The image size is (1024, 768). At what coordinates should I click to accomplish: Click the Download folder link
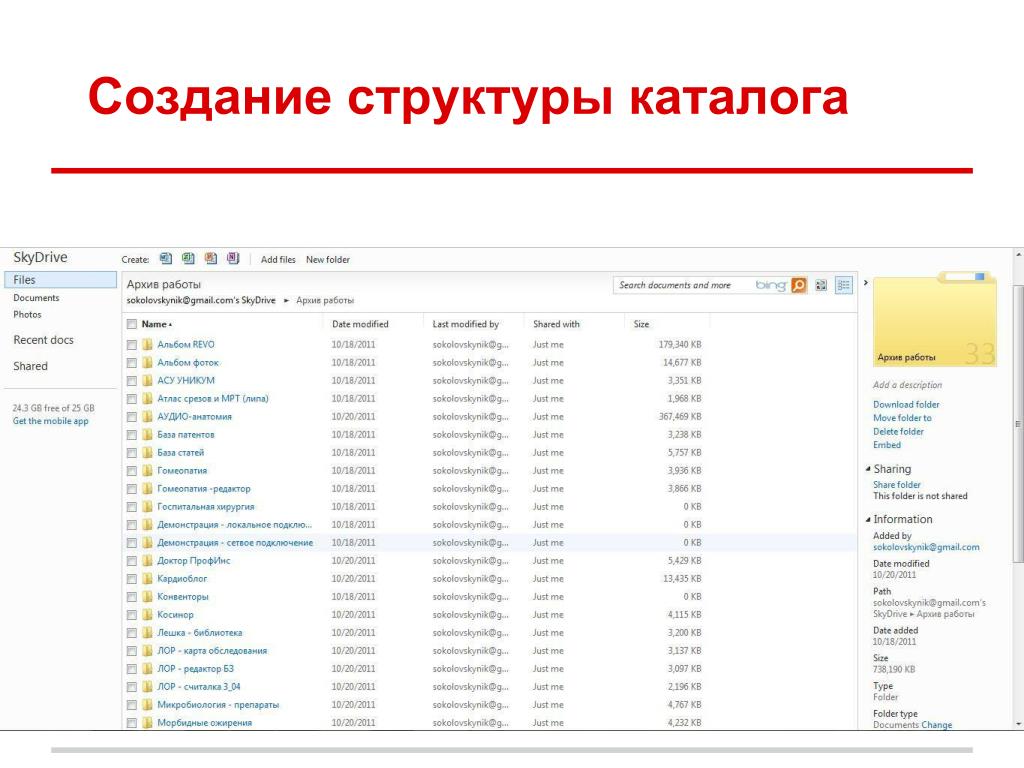pyautogui.click(x=906, y=404)
